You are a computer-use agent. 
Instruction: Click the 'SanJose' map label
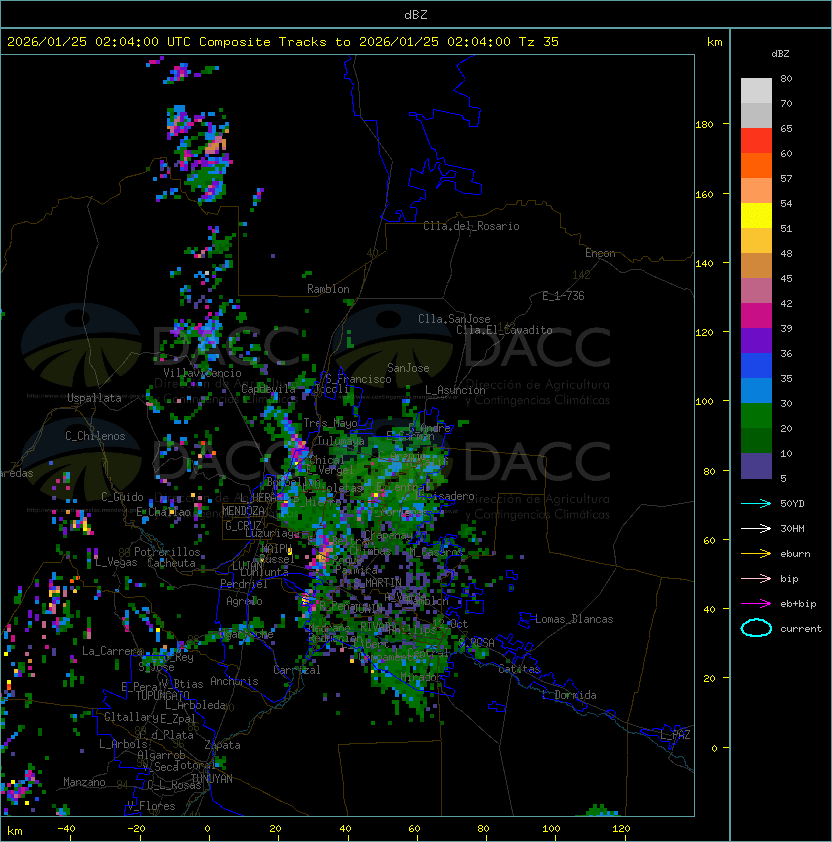point(408,368)
